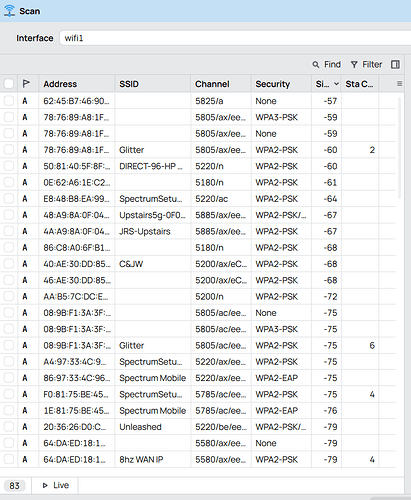
Task: Open the column menu hamburger icon
Action: pos(399,84)
